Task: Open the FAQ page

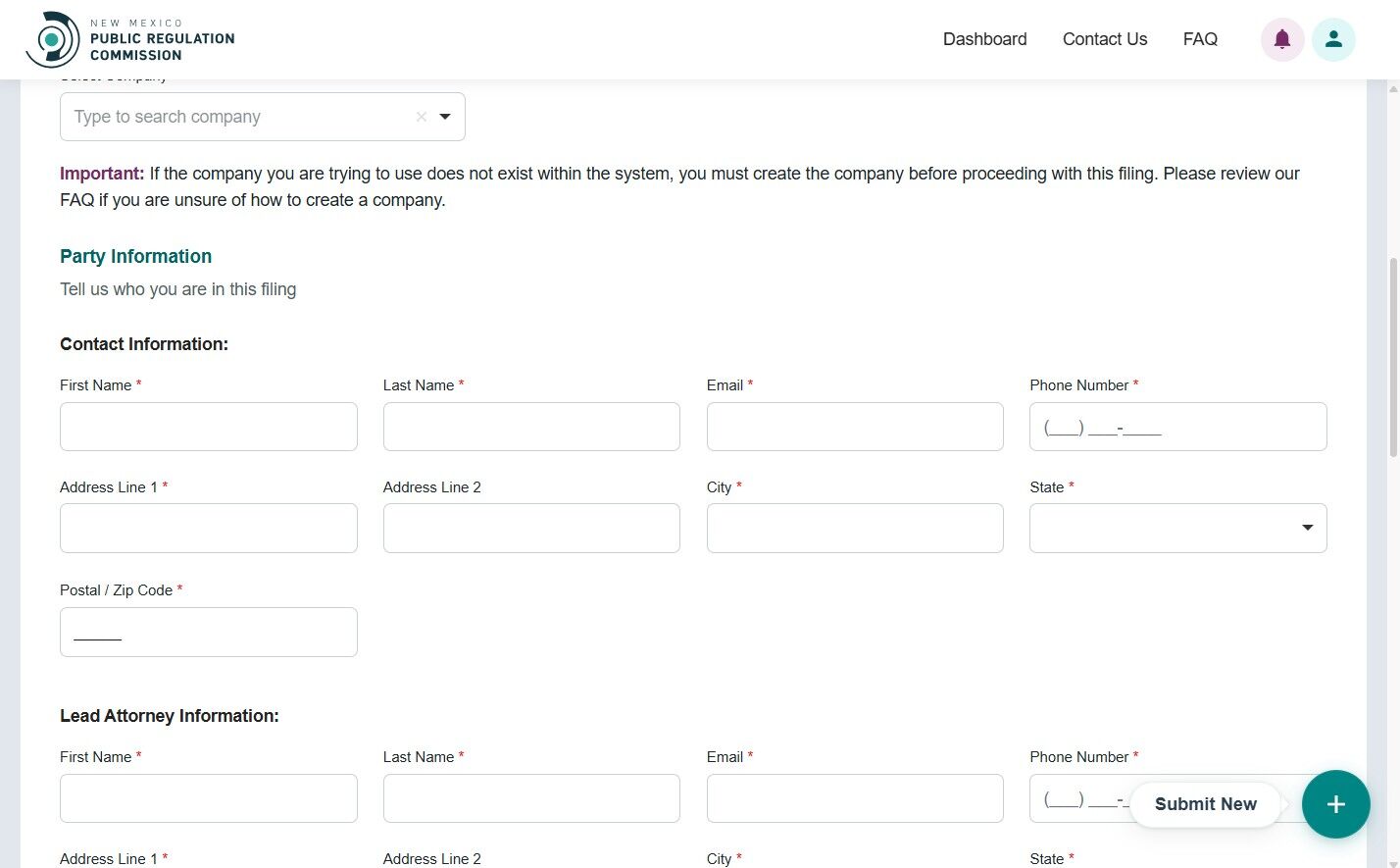Action: (1200, 39)
